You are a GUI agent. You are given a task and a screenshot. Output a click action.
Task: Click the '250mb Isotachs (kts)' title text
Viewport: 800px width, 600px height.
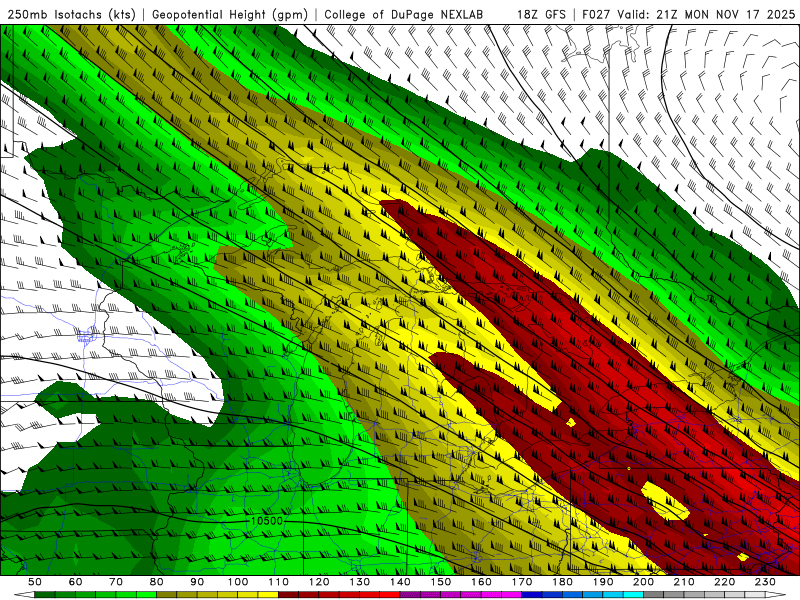pos(71,14)
